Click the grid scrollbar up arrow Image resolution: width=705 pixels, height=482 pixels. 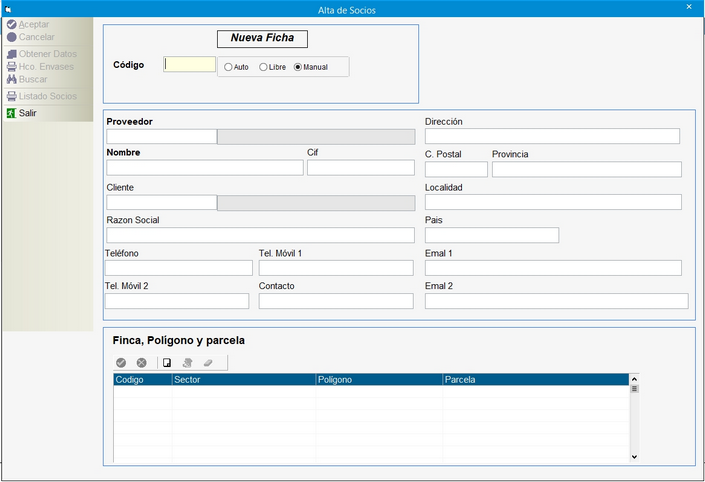click(x=634, y=379)
